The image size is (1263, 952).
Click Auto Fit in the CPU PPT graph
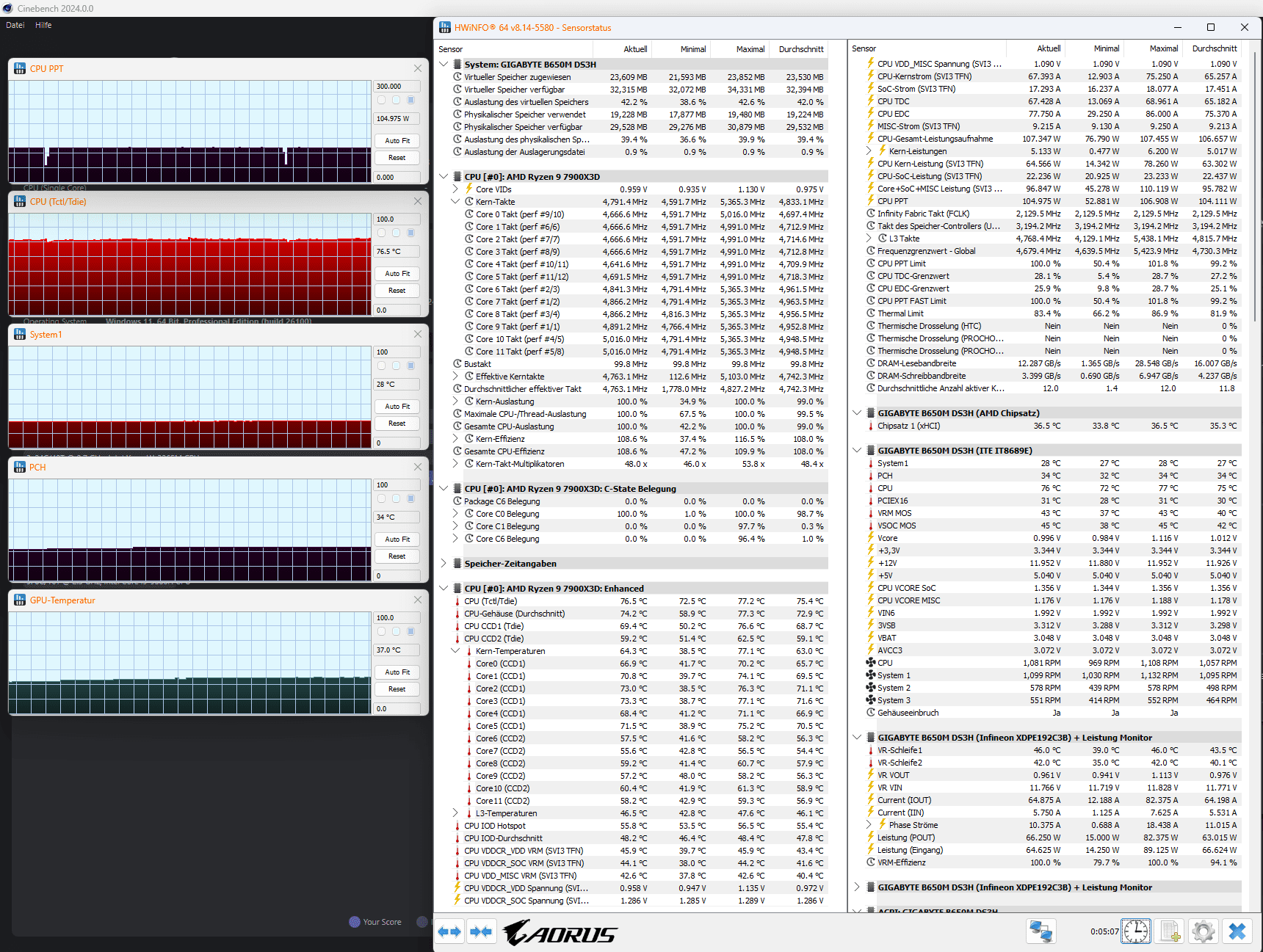point(397,141)
